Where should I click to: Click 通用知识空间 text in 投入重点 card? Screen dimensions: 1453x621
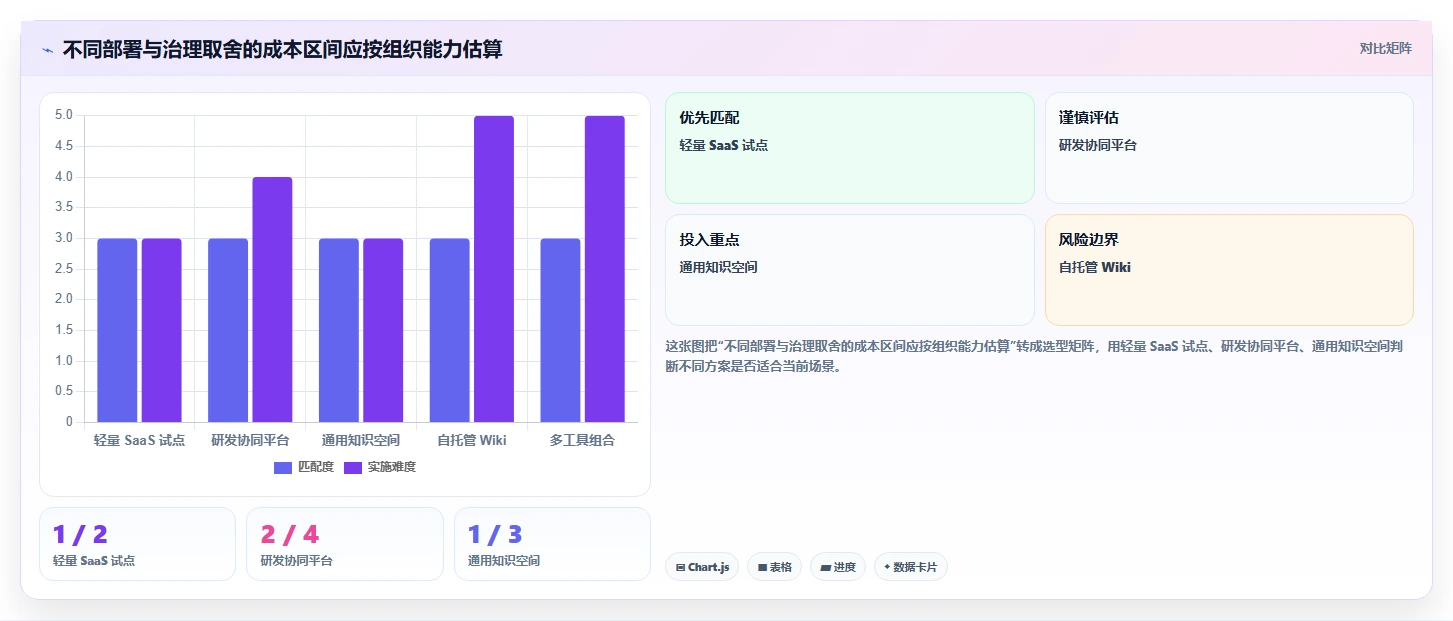click(x=718, y=267)
